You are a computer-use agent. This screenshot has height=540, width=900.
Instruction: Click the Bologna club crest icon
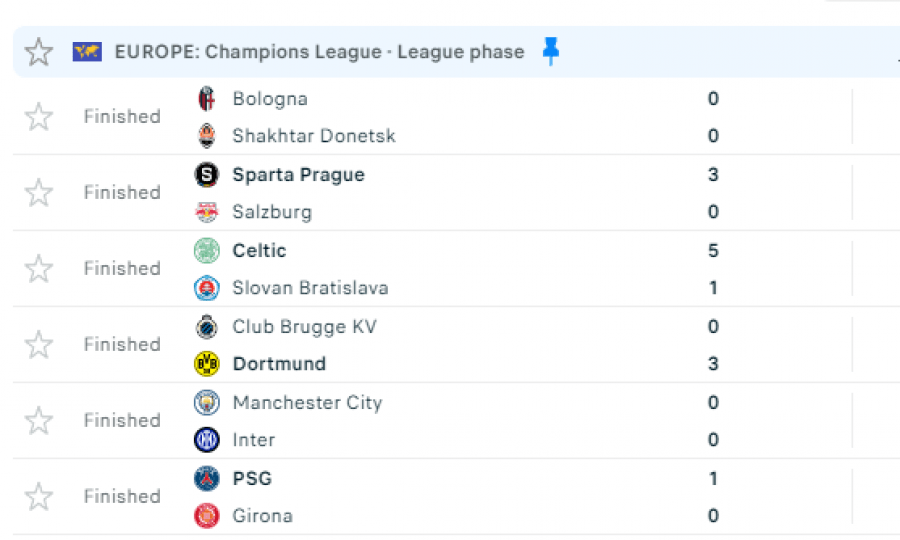pyautogui.click(x=206, y=99)
